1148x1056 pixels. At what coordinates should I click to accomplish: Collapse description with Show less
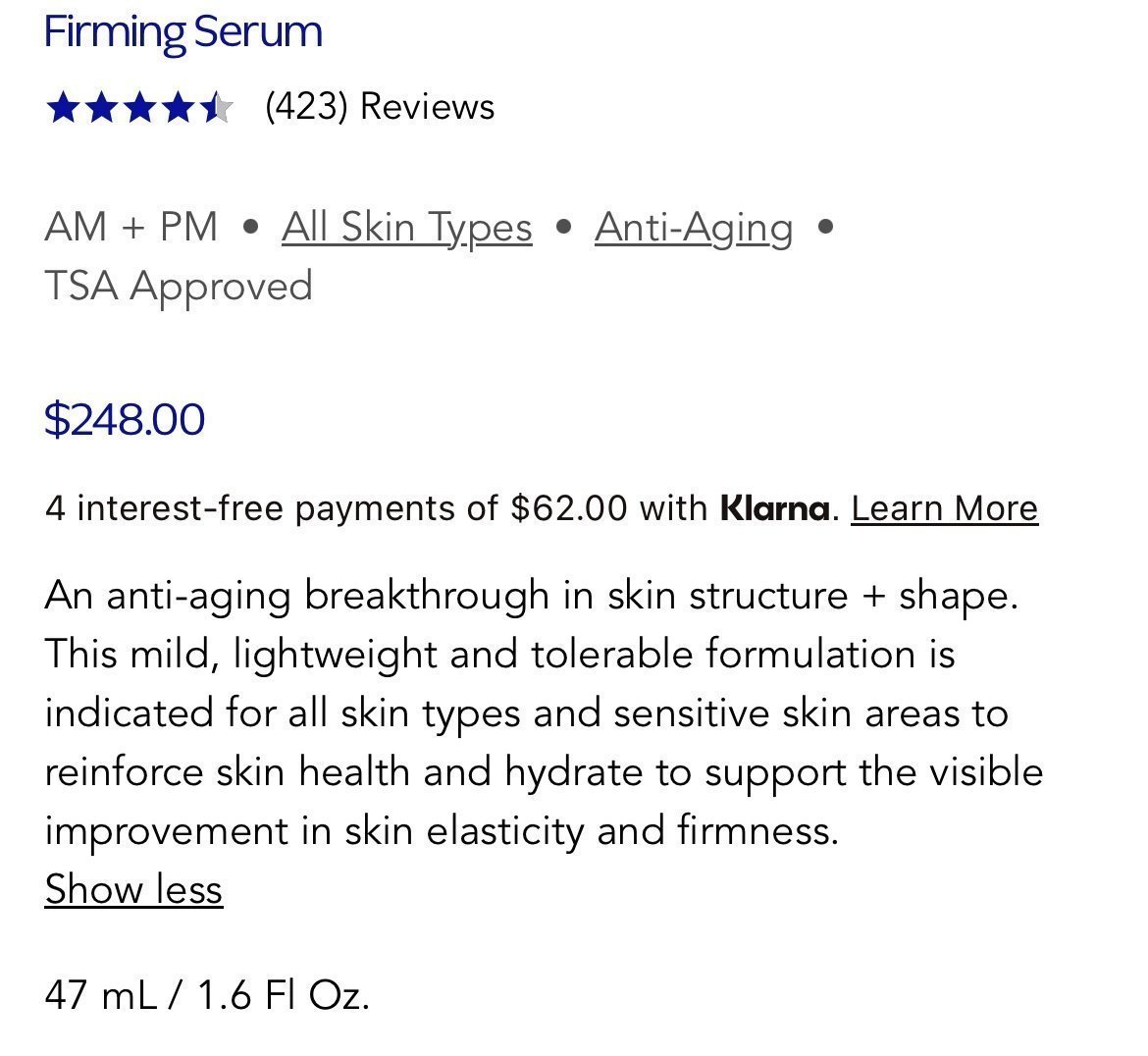[133, 889]
